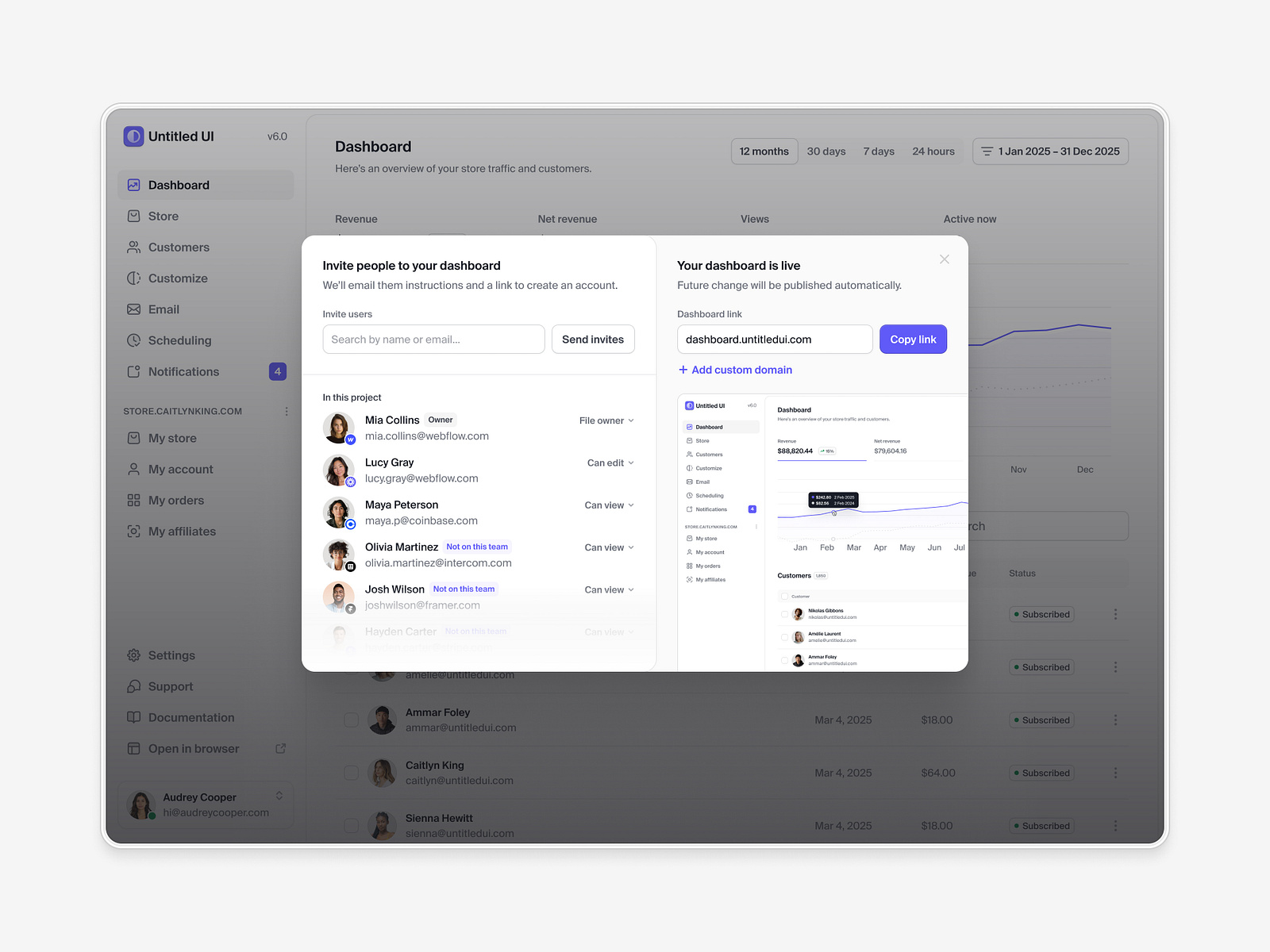Image resolution: width=1270 pixels, height=952 pixels.
Task: Select the checkbox next to Ammar Foley
Action: point(351,720)
